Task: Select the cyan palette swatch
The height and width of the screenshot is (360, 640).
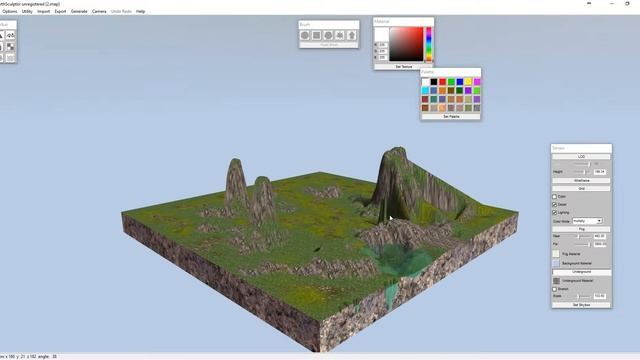Action: click(425, 90)
